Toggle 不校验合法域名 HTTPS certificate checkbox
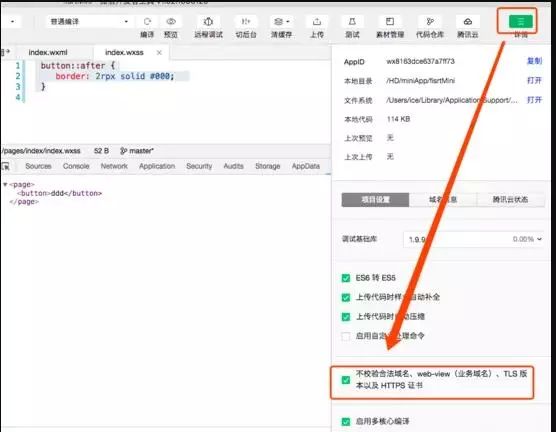This screenshot has width=556, height=432. click(346, 380)
